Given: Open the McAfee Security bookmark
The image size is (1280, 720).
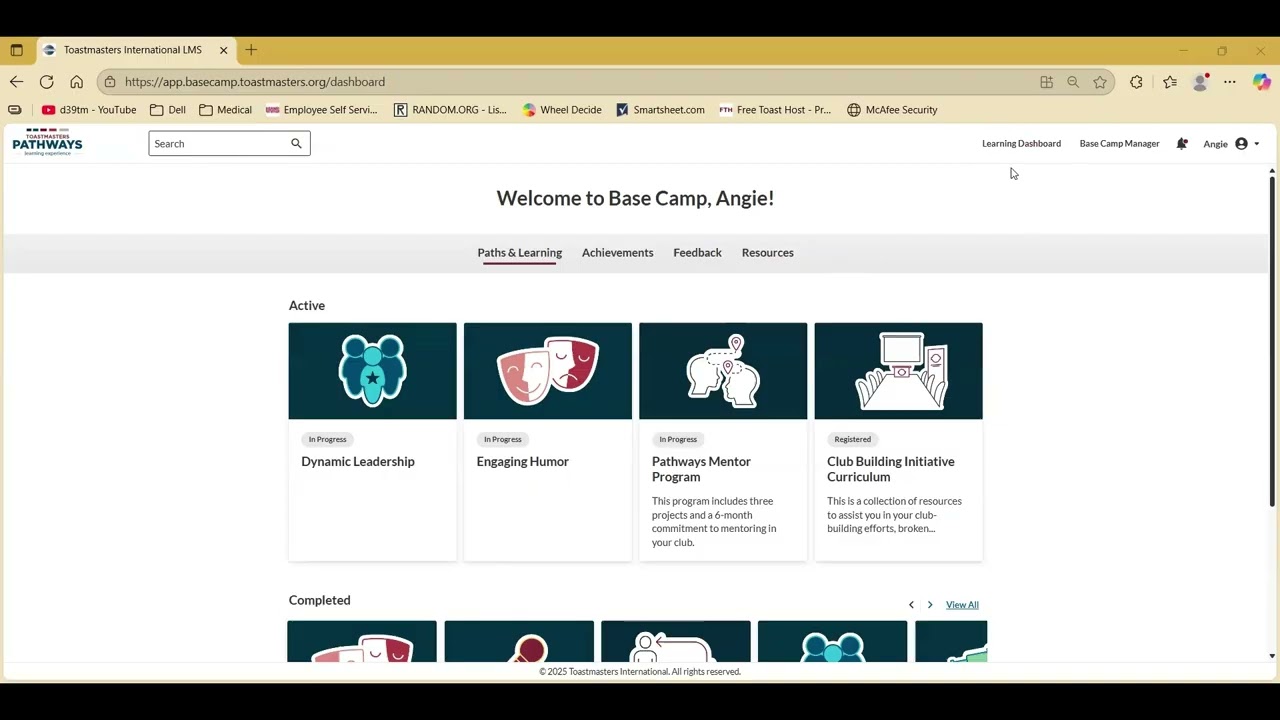Looking at the screenshot, I should point(892,110).
